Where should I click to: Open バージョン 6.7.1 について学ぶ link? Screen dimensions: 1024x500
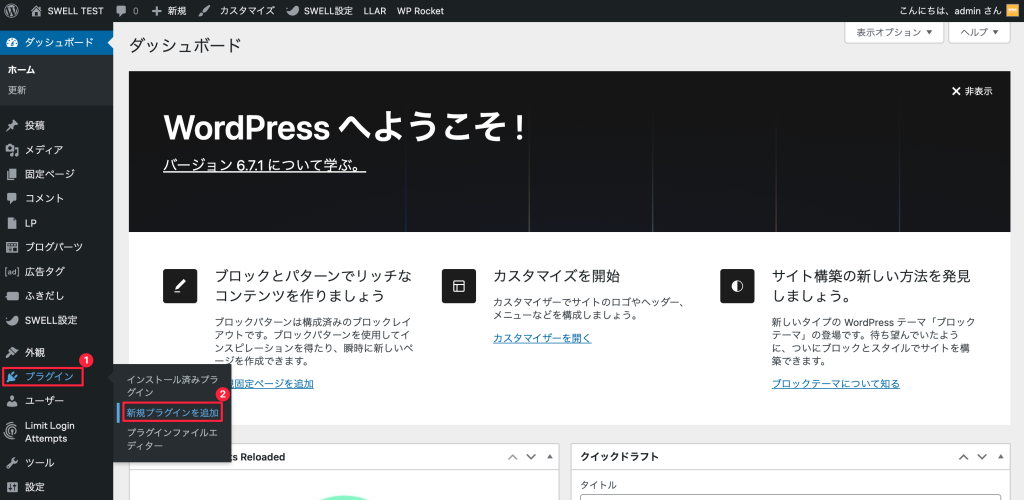click(x=264, y=166)
